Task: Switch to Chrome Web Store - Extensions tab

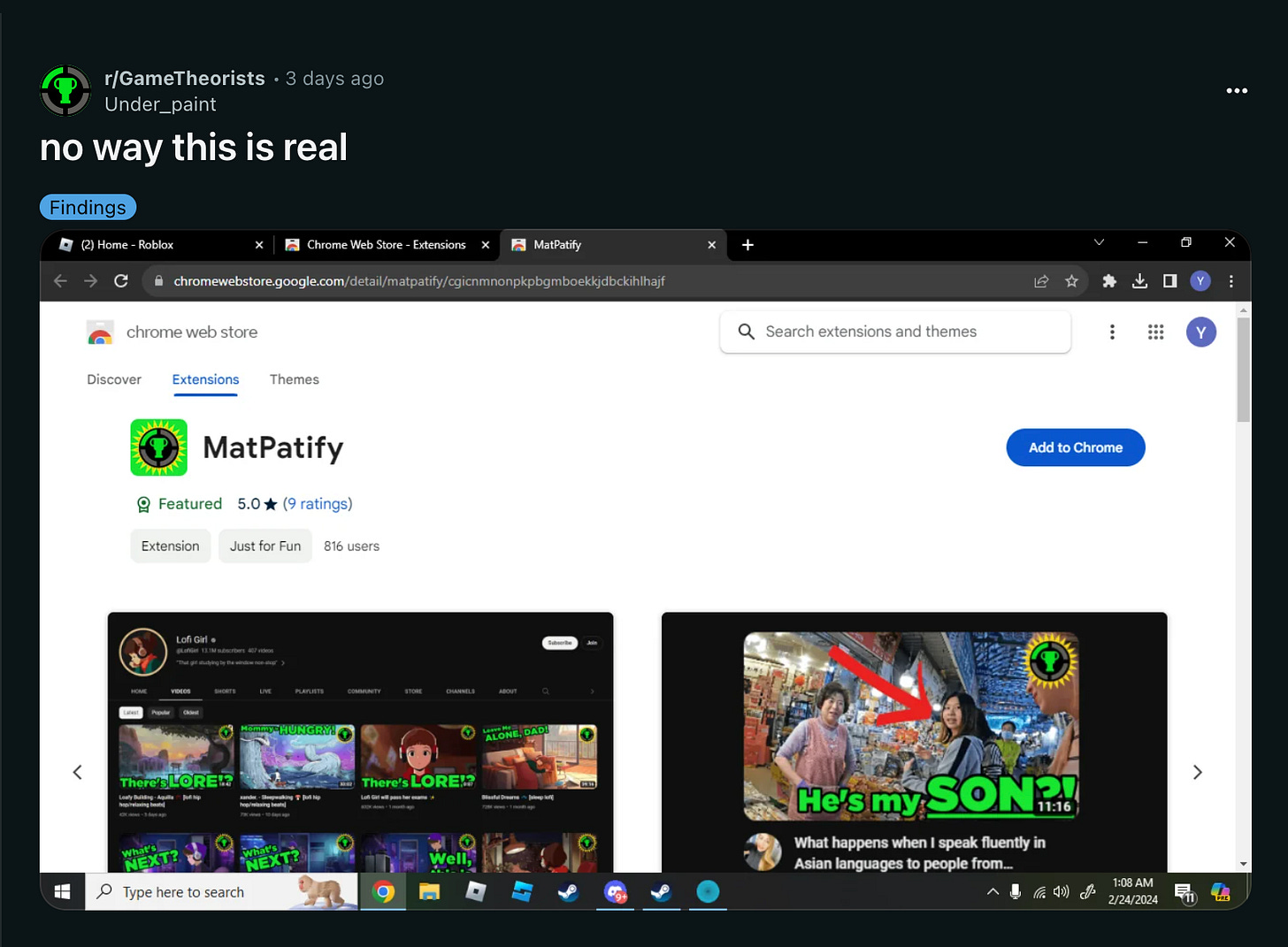Action: [x=386, y=245]
